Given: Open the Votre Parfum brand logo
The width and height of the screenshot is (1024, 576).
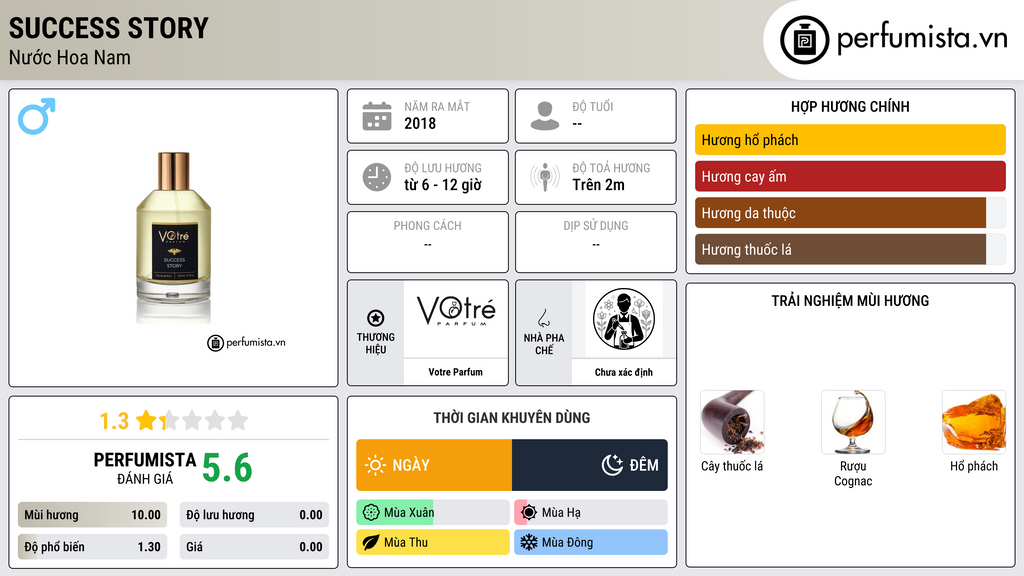Looking at the screenshot, I should (456, 310).
